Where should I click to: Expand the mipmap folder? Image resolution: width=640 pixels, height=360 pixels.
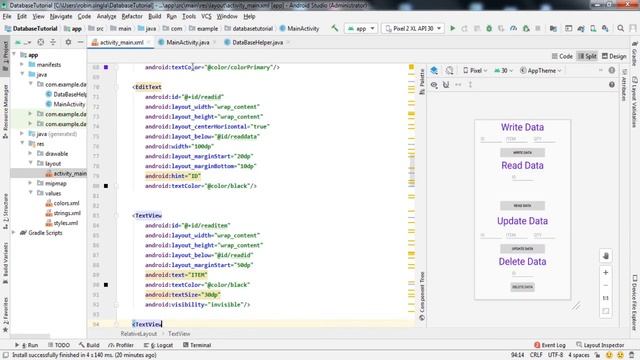(x=30, y=183)
